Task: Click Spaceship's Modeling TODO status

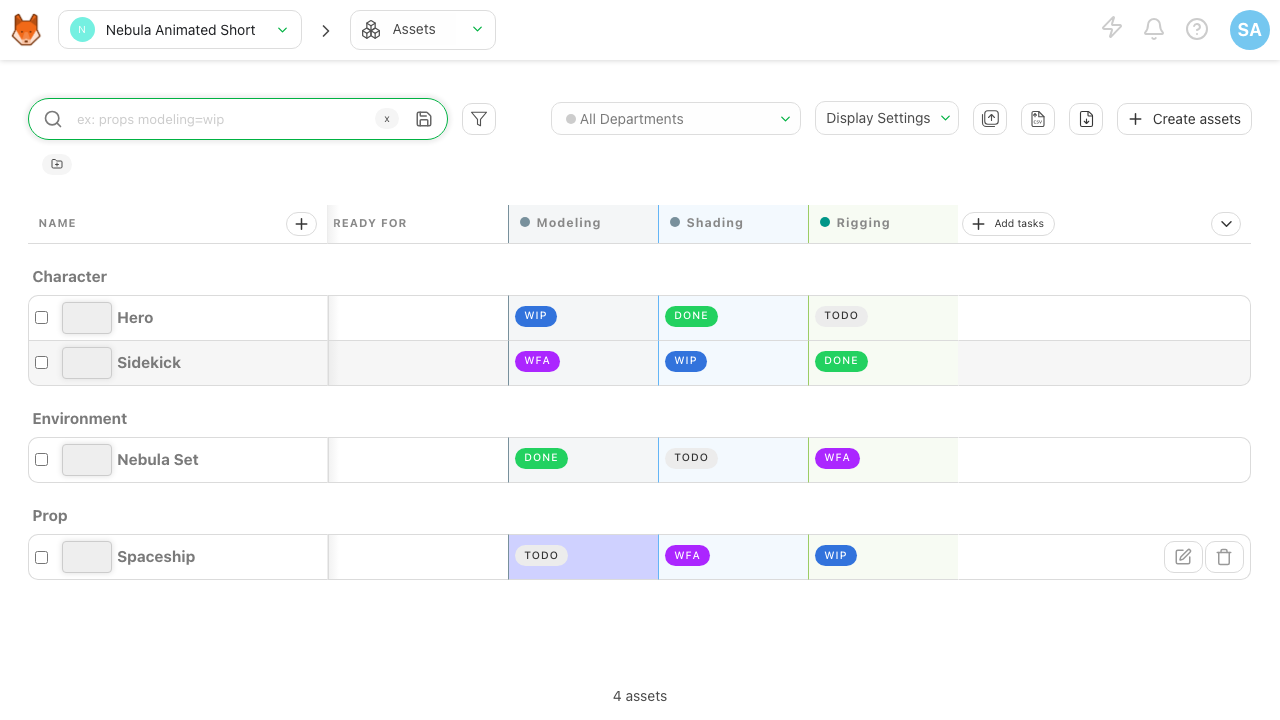Action: (541, 555)
